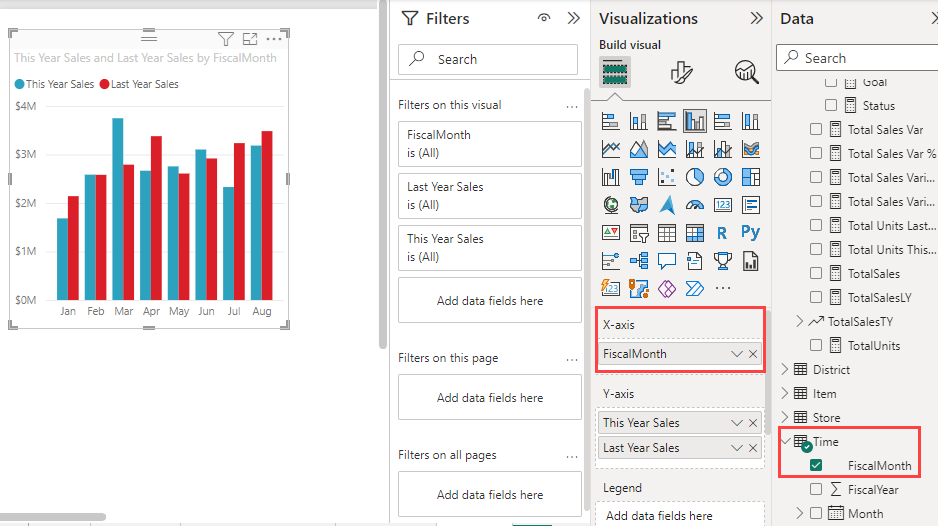Pick the Pie chart visual

695,177
